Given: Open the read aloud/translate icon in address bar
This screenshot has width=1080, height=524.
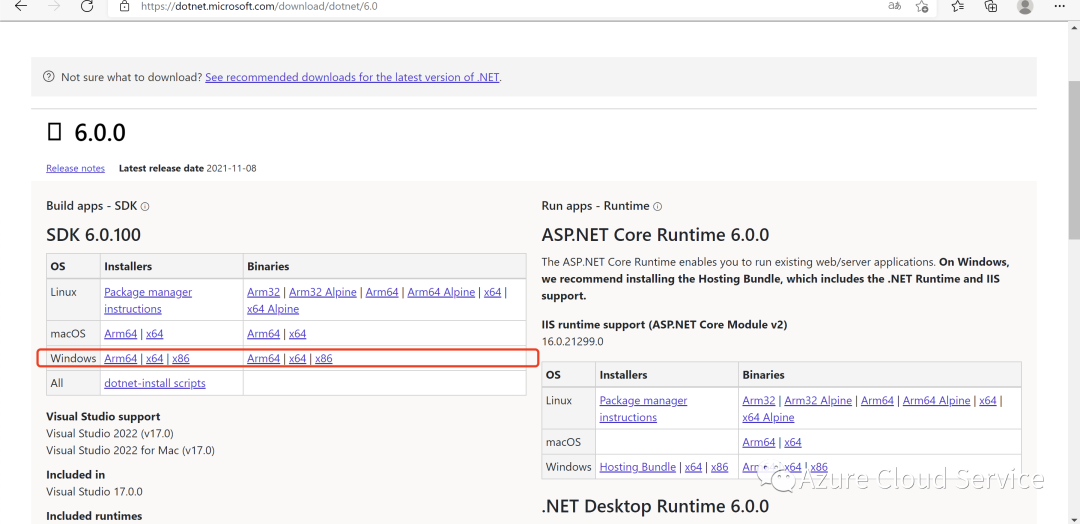Looking at the screenshot, I should pos(894,6).
